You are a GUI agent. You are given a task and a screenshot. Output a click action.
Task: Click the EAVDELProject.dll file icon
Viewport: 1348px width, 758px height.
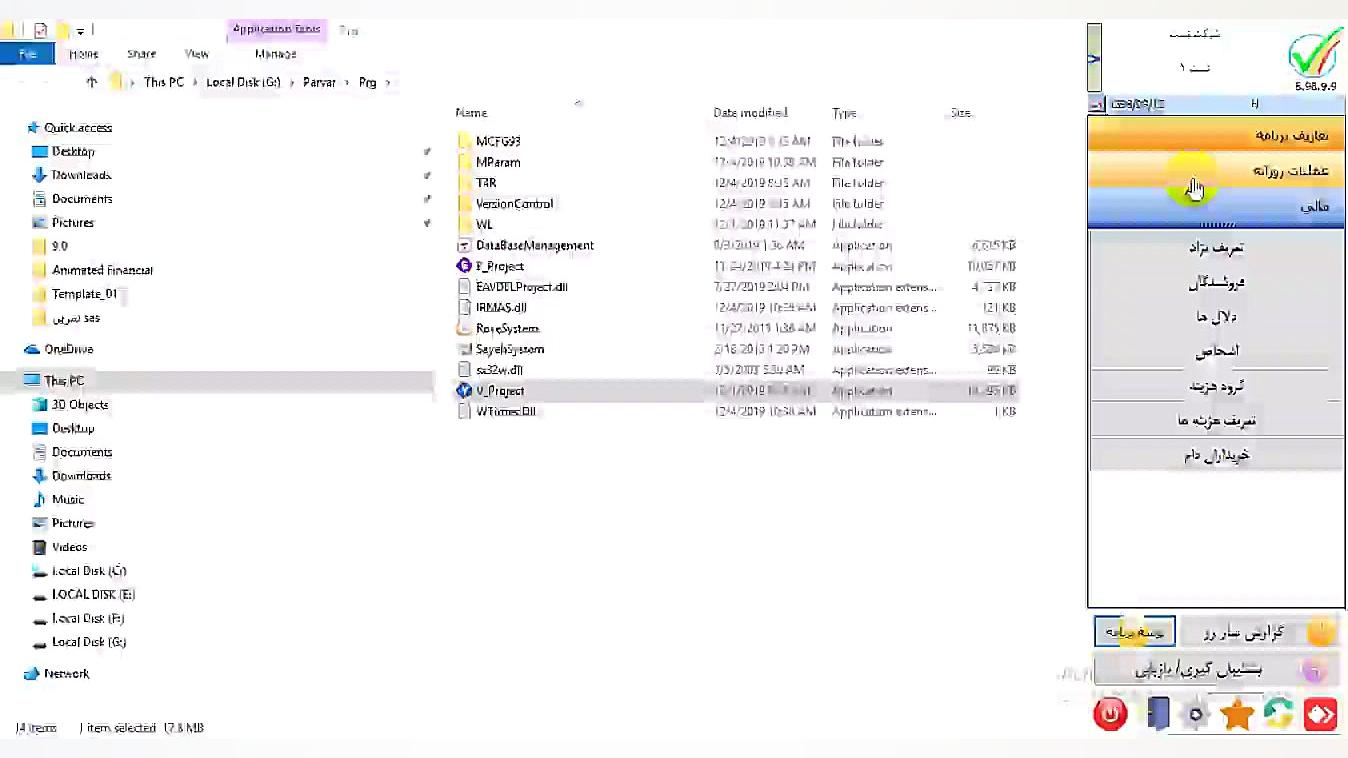(464, 287)
